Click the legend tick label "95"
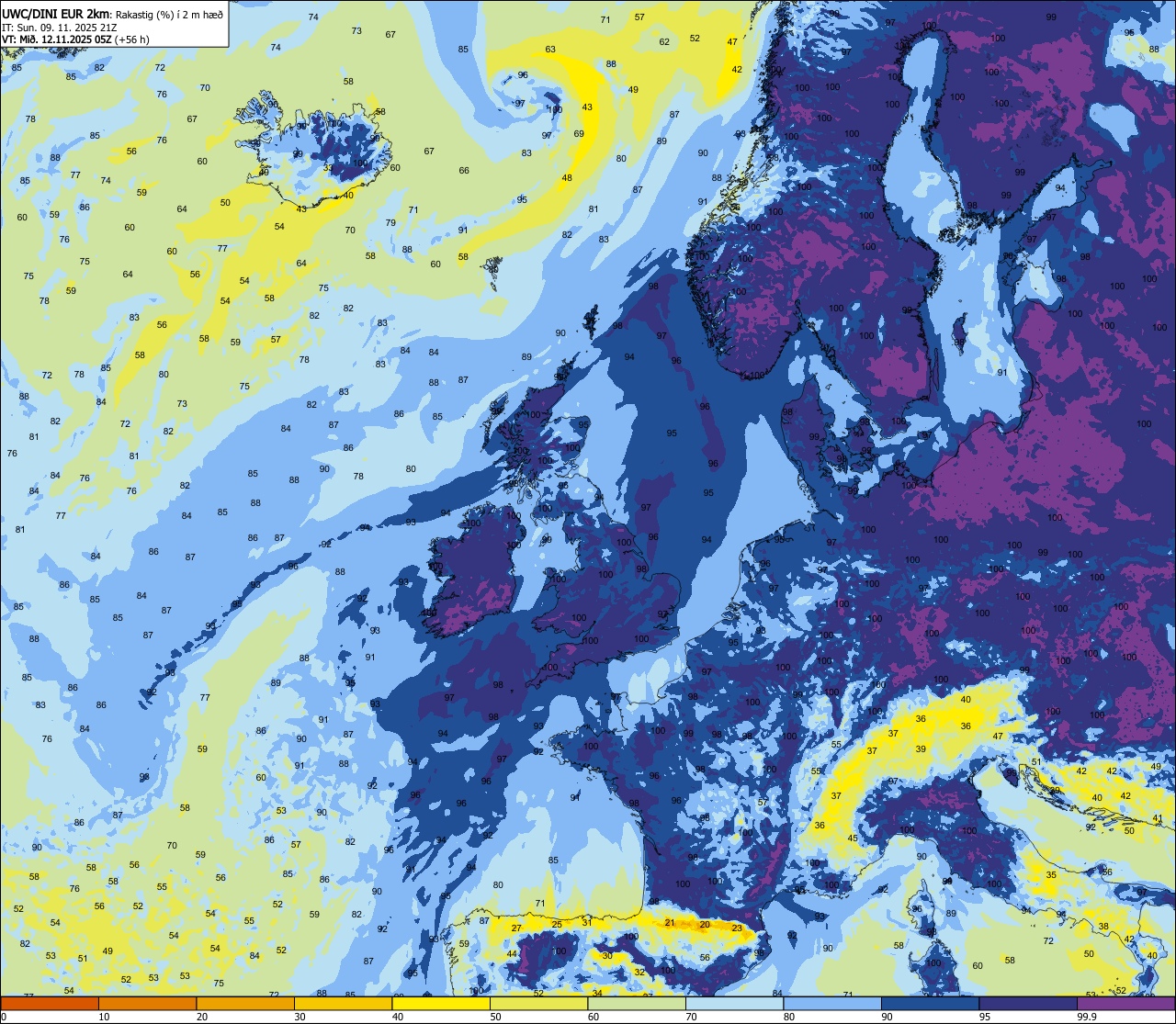The image size is (1176, 1024). [985, 1017]
